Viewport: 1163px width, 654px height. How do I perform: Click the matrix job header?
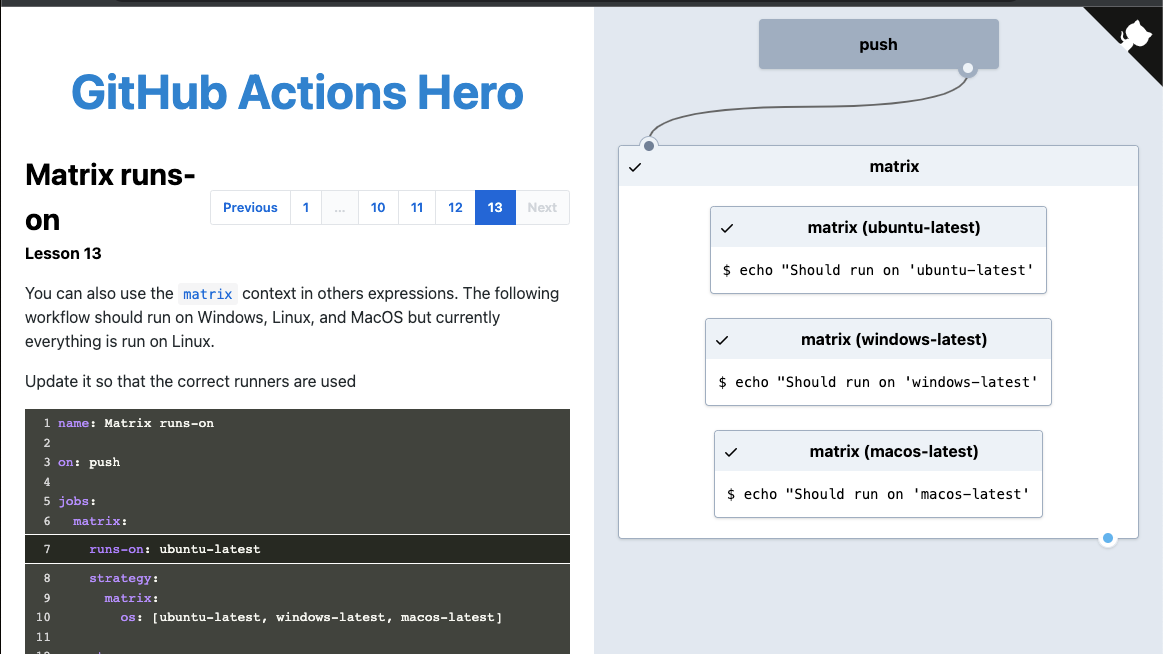tap(878, 166)
